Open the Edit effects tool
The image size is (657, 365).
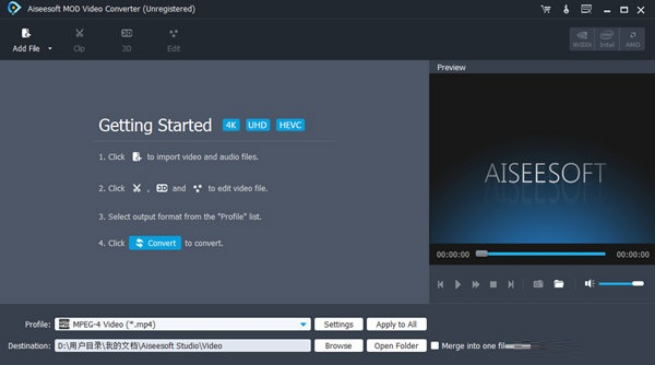tap(173, 40)
